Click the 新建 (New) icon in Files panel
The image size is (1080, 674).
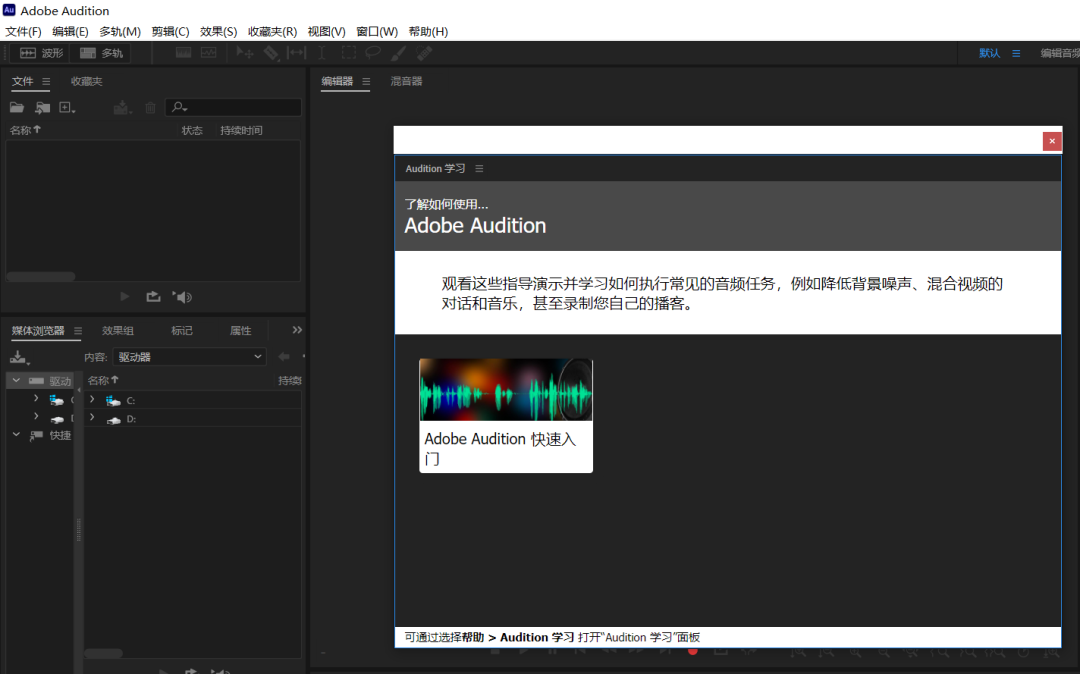coord(66,107)
